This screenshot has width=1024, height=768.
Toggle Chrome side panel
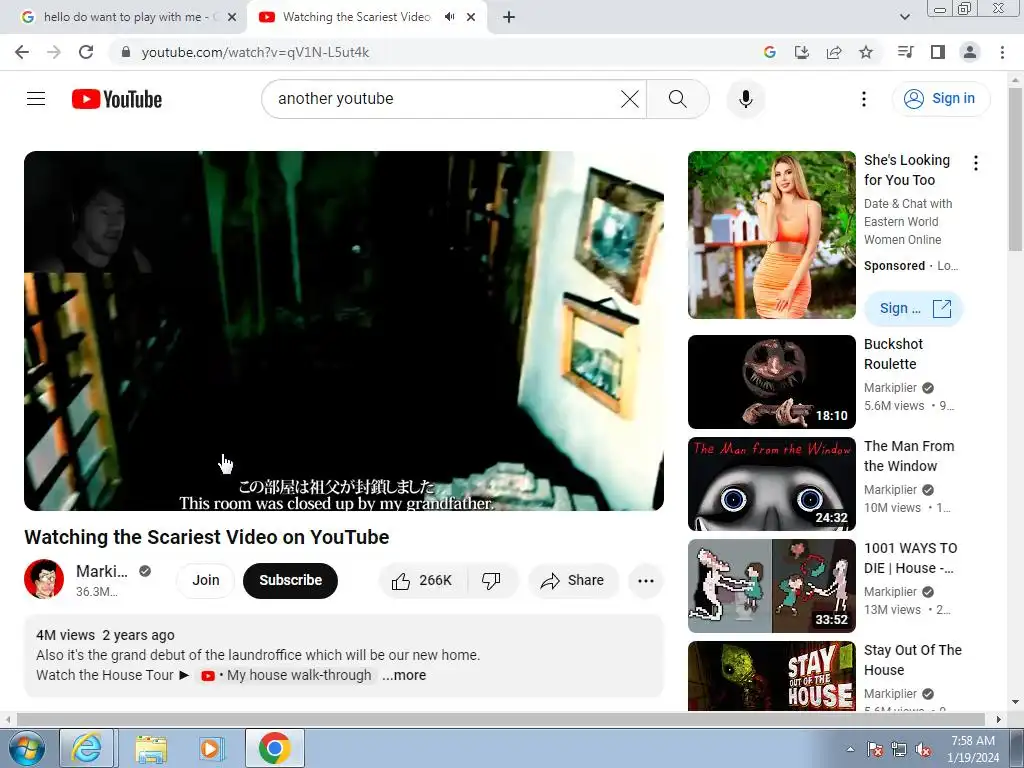click(938, 52)
